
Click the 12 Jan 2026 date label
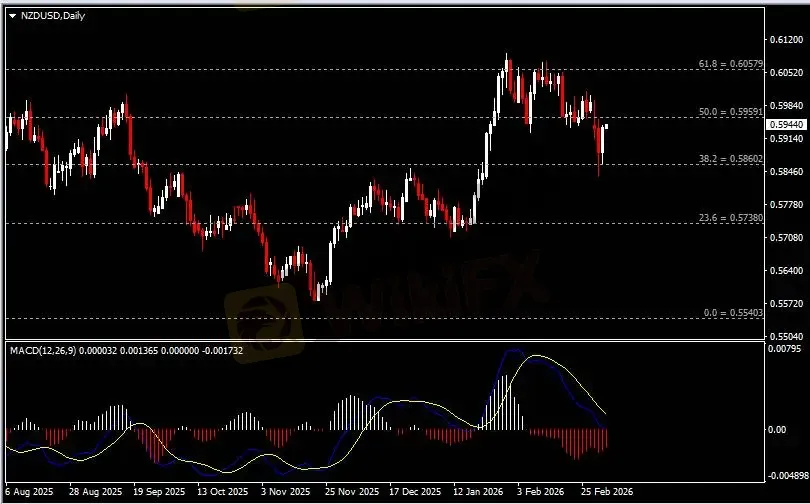[478, 492]
